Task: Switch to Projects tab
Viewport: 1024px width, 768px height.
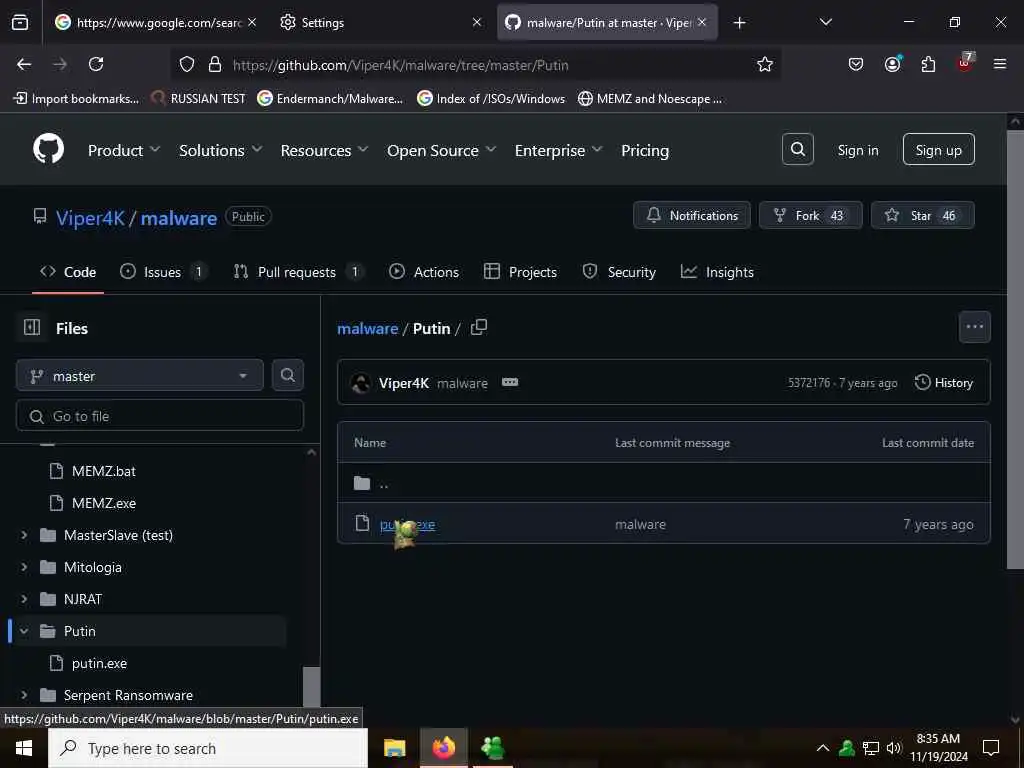Action: point(520,272)
